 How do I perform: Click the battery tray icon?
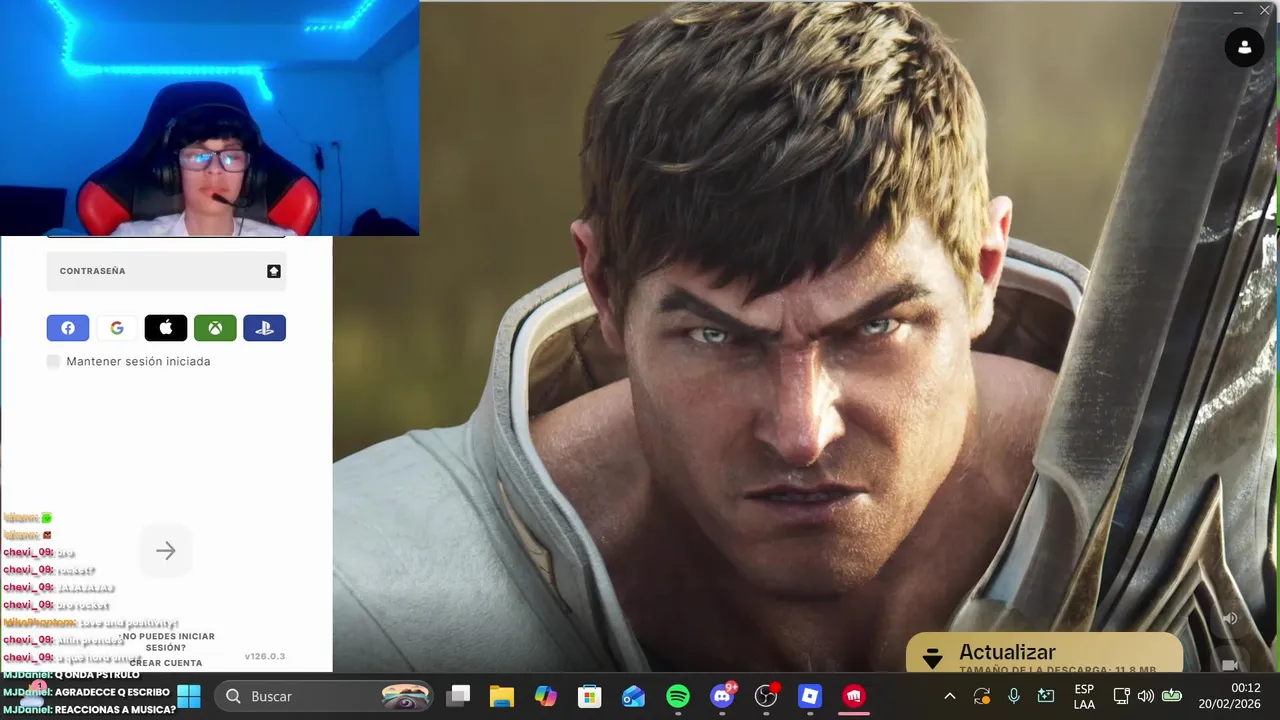pyautogui.click(x=1171, y=696)
